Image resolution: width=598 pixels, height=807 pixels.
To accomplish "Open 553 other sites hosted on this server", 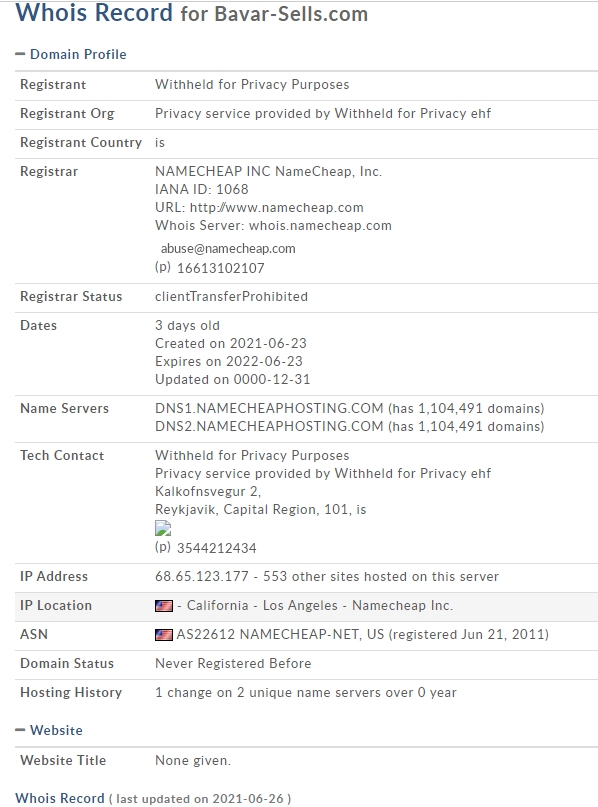I will tap(381, 576).
